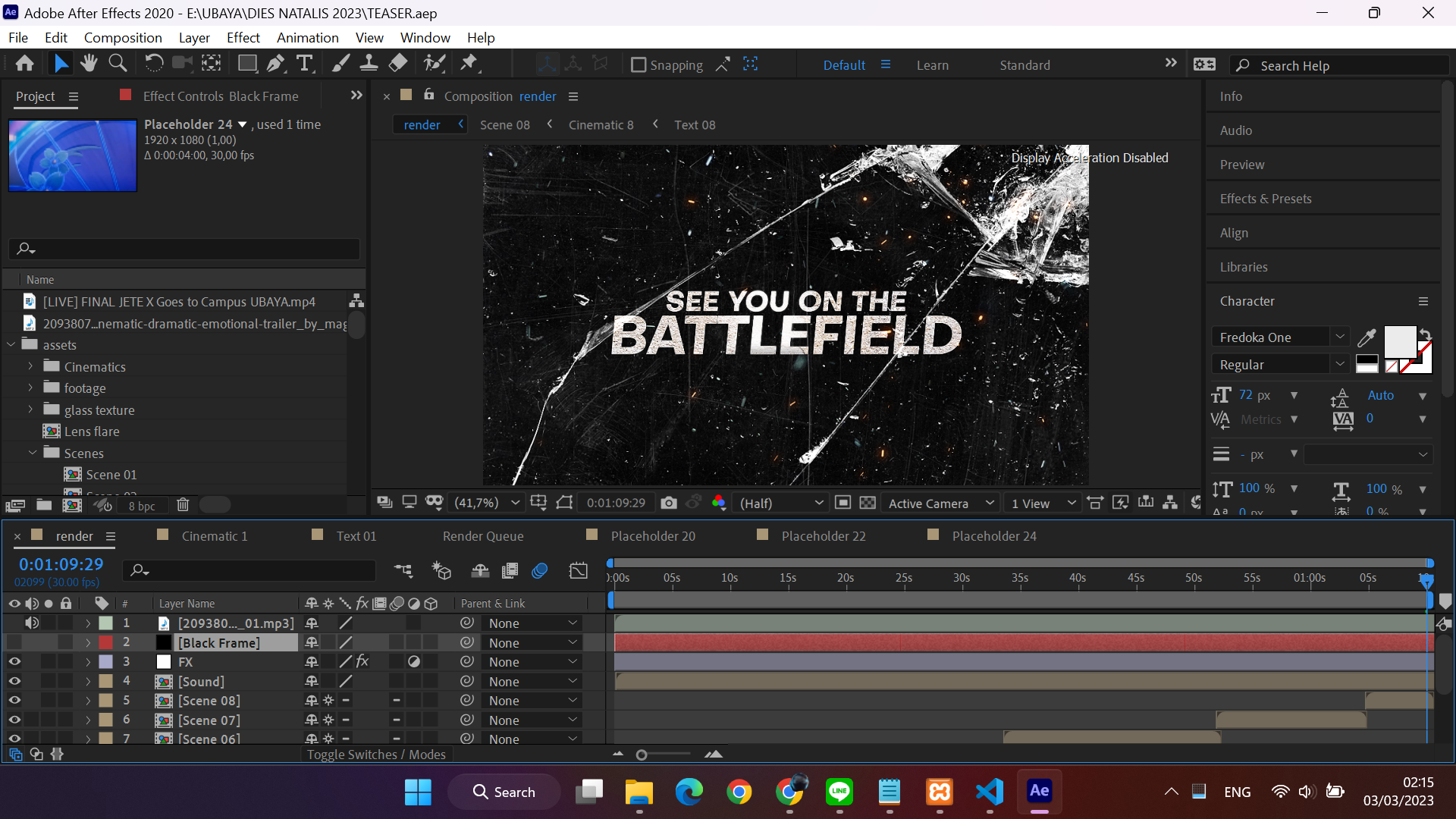Open the magnification dropdown 41,7%
The image size is (1456, 819).
[x=485, y=503]
